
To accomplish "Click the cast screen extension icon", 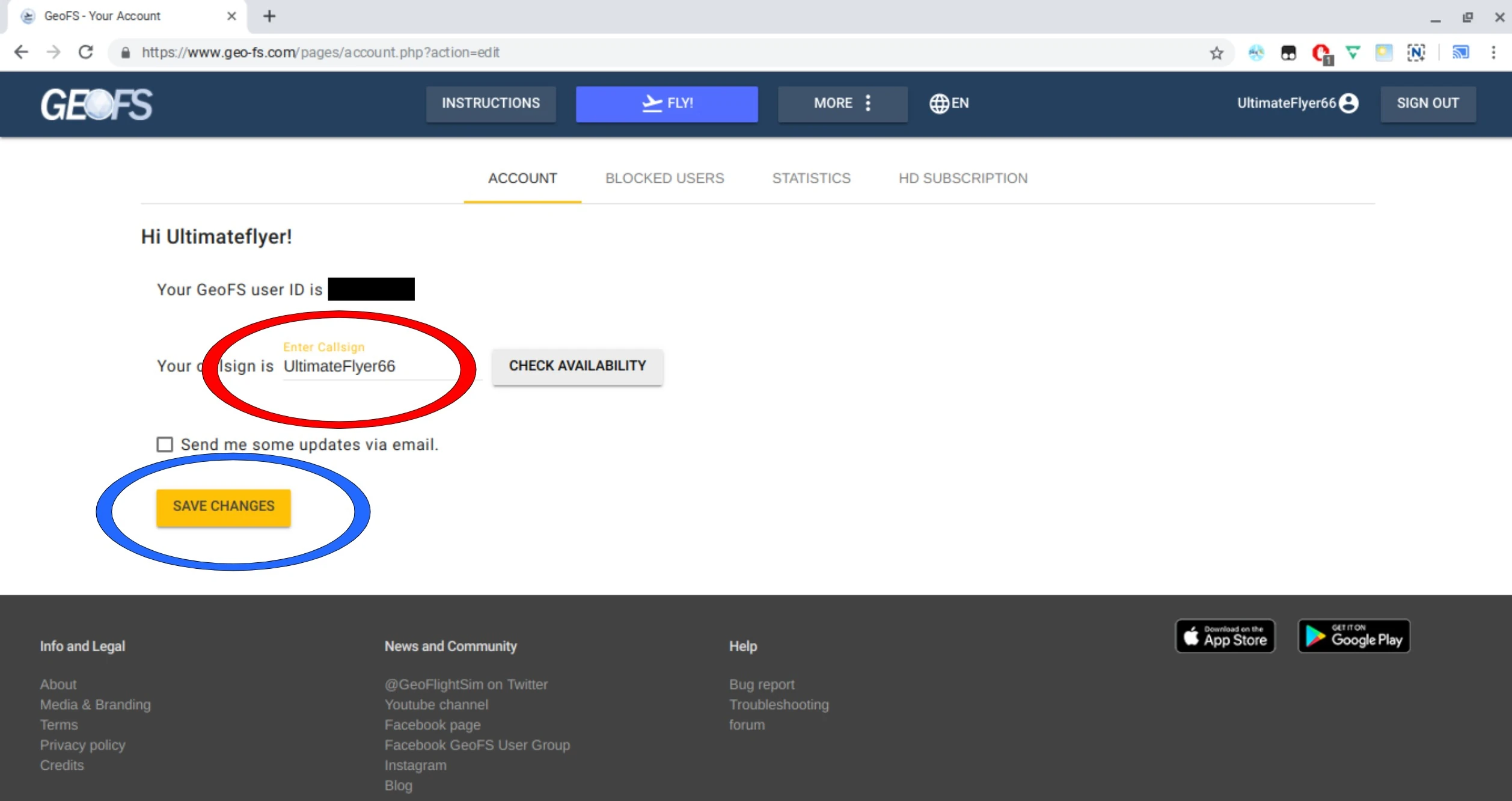I will click(1460, 53).
